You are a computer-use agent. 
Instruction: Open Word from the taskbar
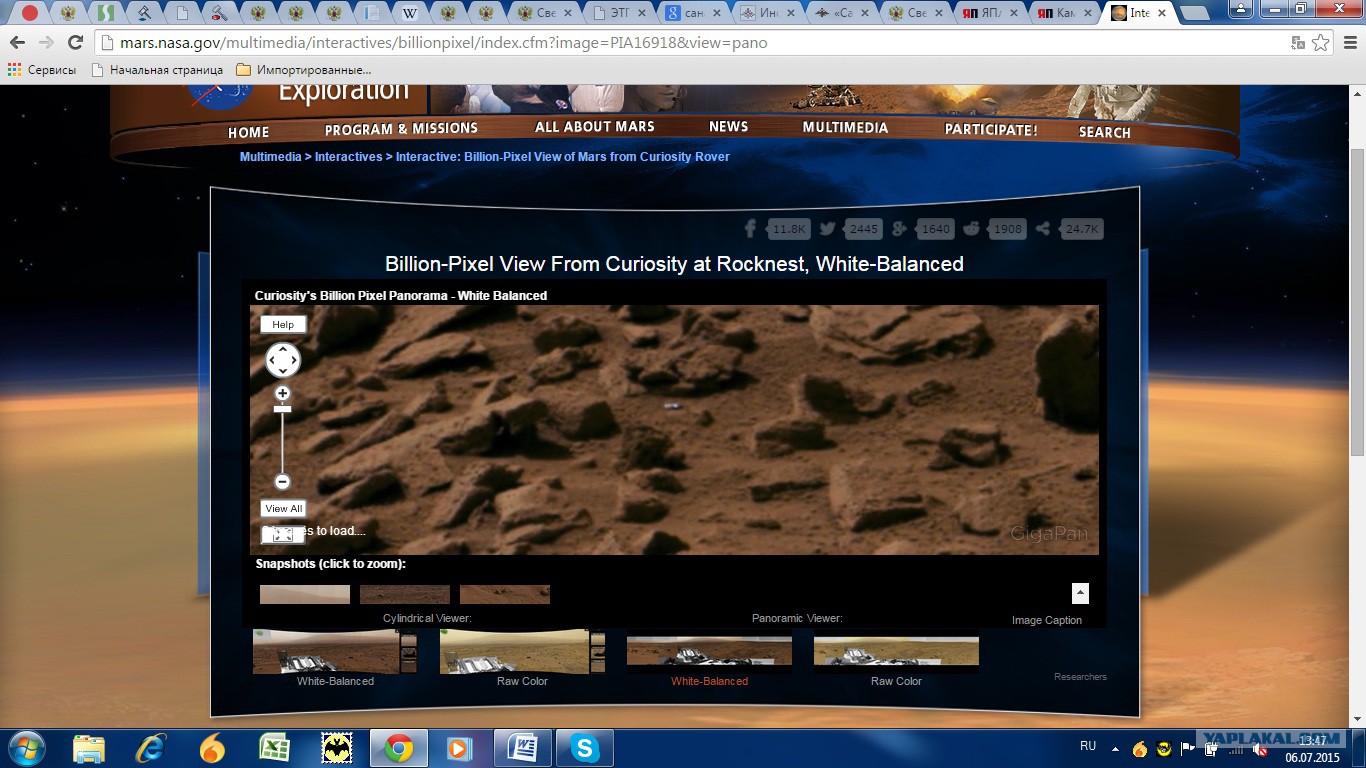pyautogui.click(x=523, y=748)
